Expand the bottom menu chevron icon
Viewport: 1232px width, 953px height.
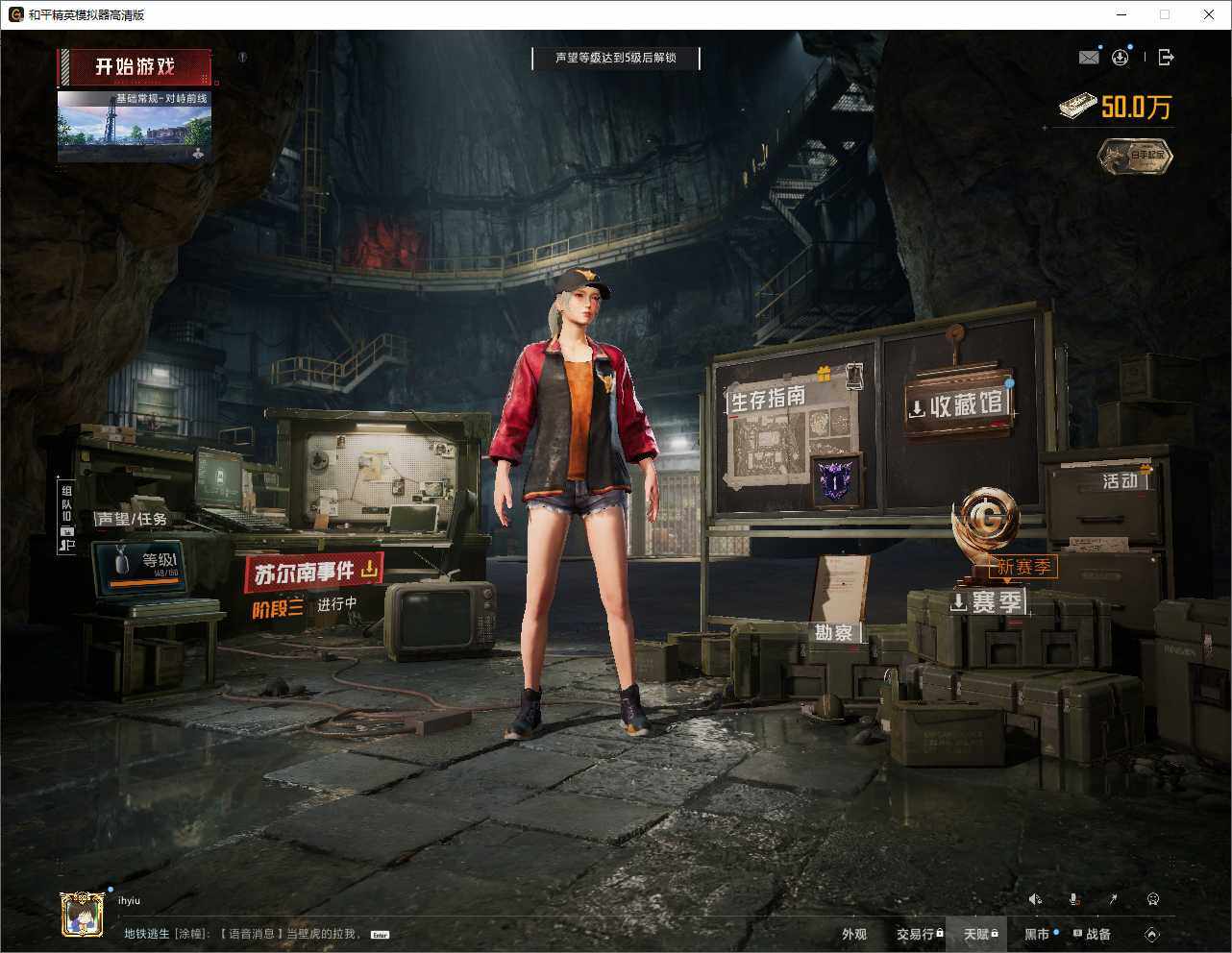pyautogui.click(x=1151, y=934)
